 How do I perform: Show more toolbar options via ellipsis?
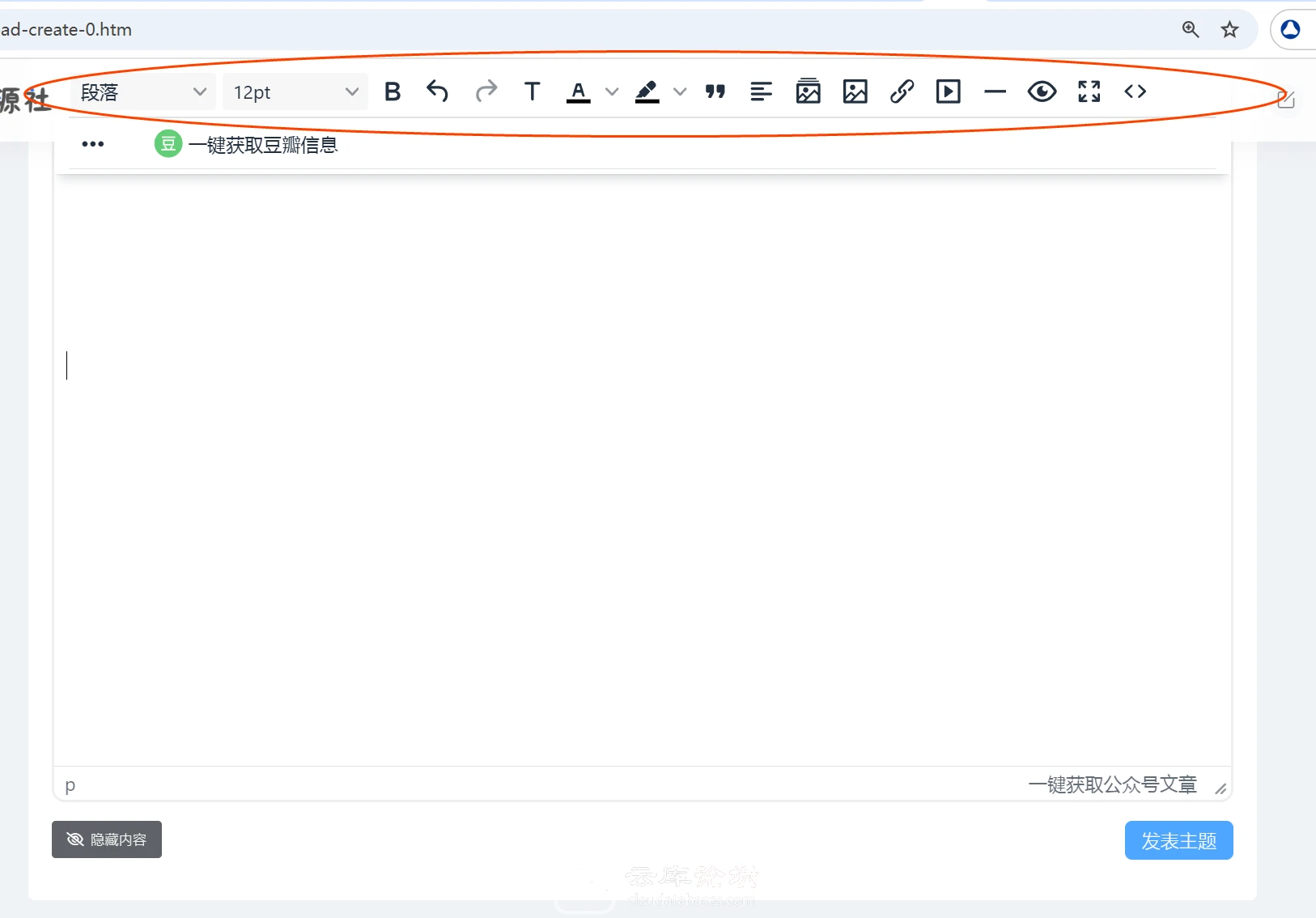93,144
